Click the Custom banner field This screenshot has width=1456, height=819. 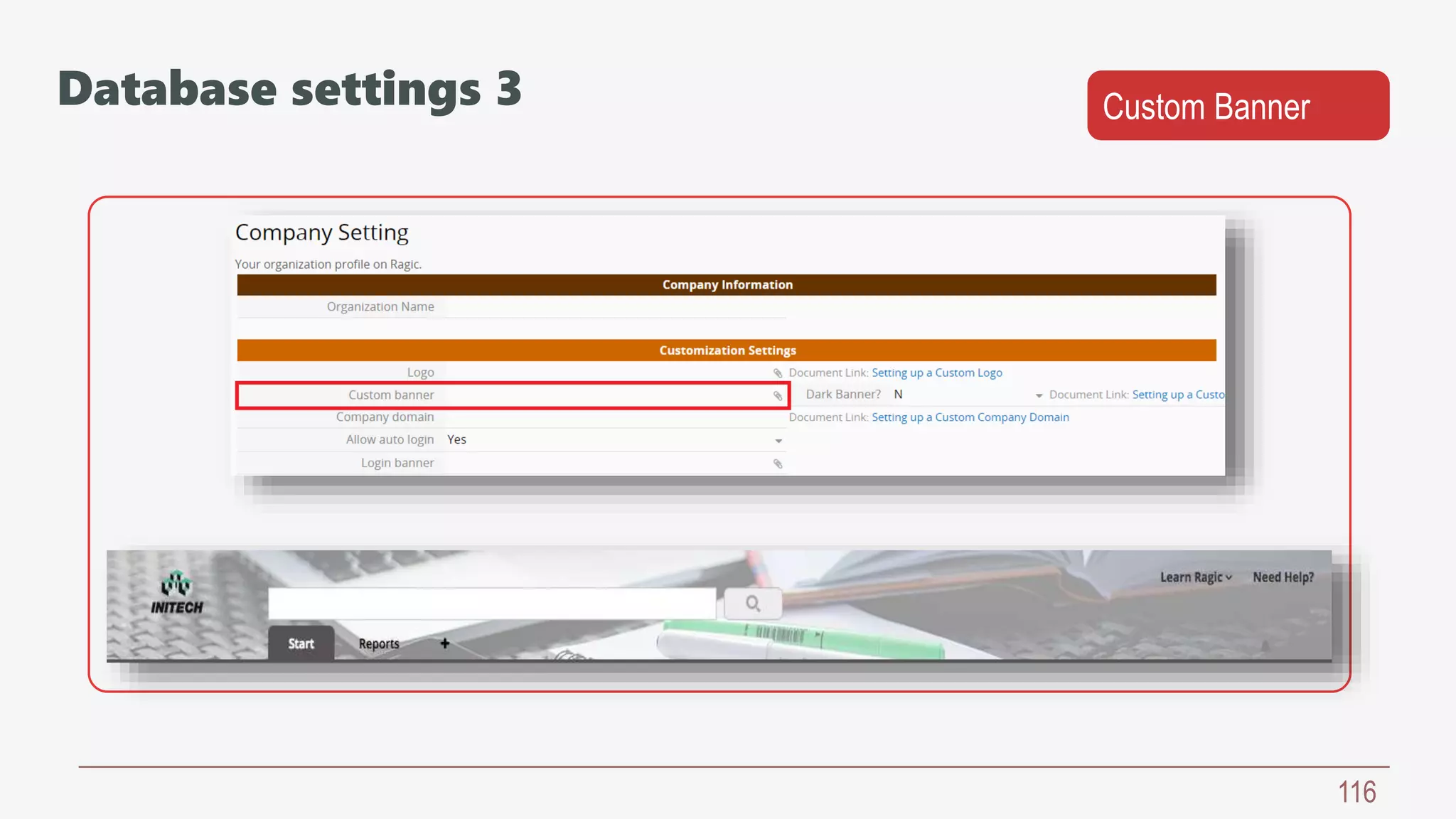click(616, 395)
